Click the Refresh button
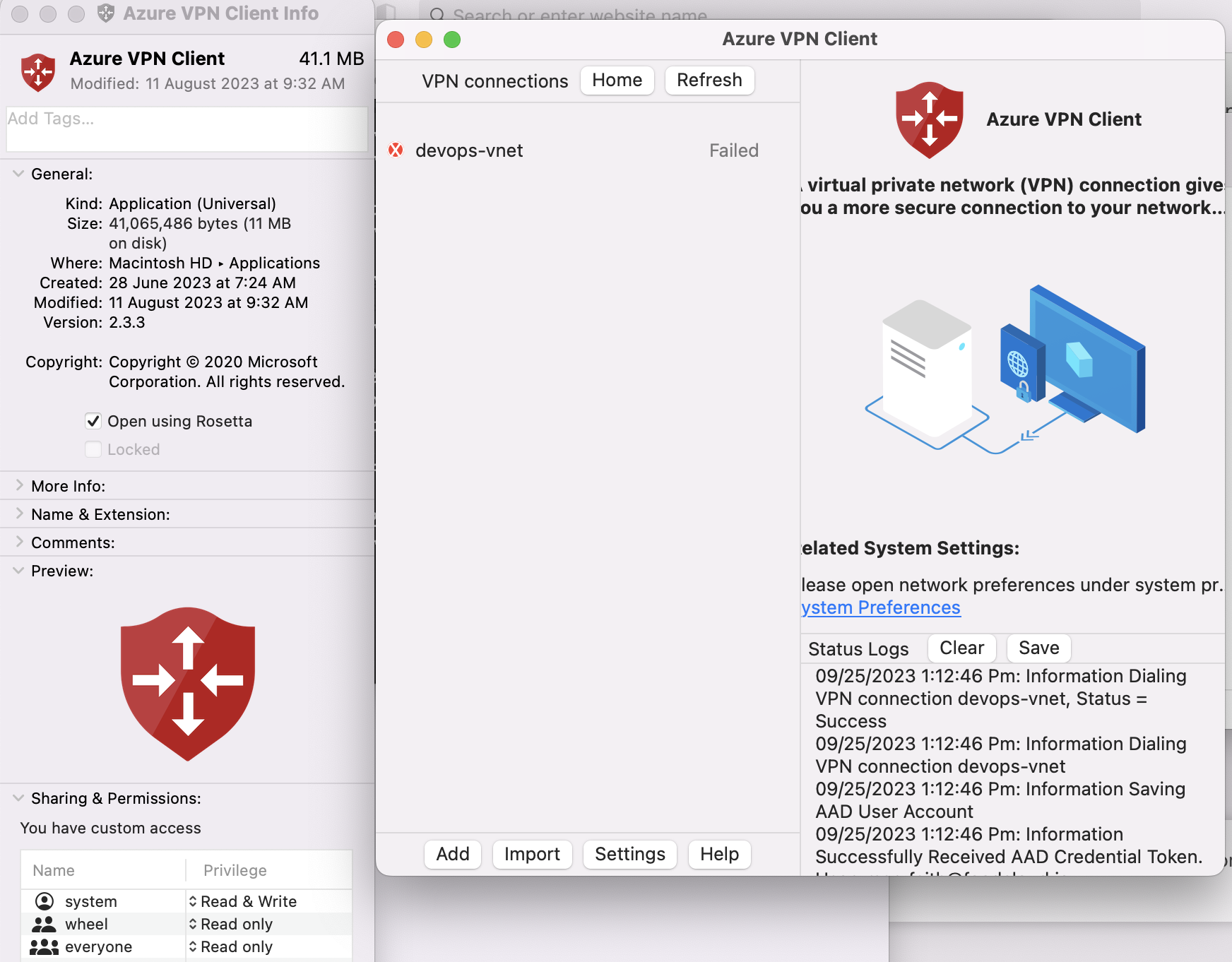Screen dimensions: 1232x962 pos(709,80)
